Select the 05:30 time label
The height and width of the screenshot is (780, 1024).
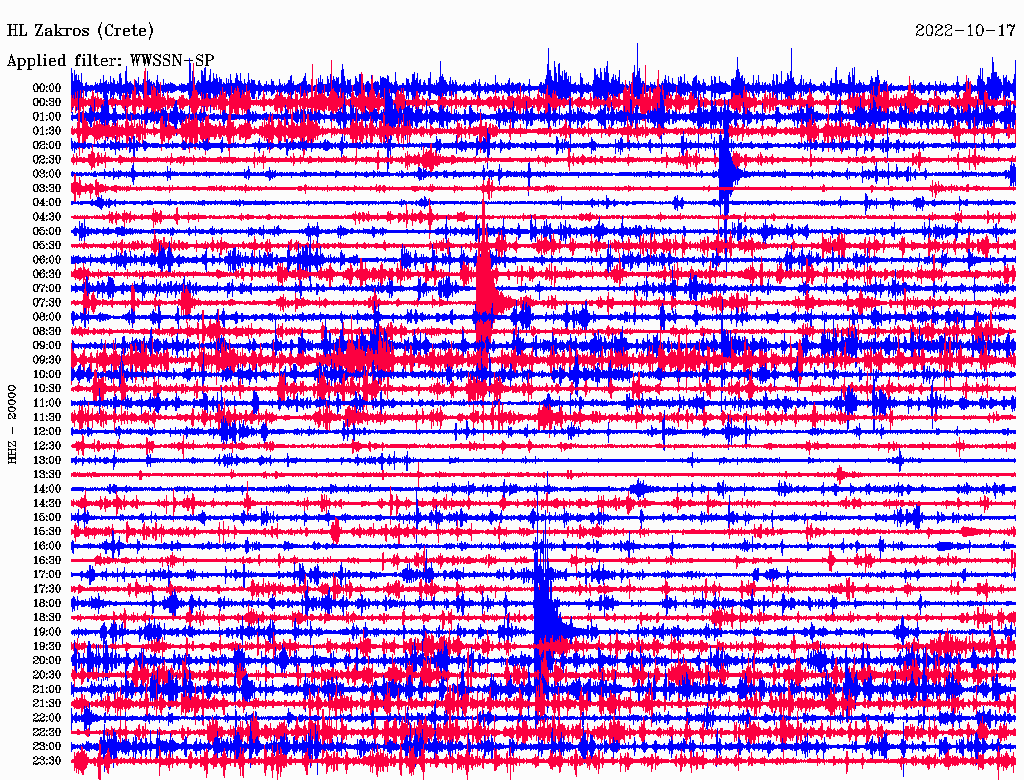pyautogui.click(x=47, y=246)
